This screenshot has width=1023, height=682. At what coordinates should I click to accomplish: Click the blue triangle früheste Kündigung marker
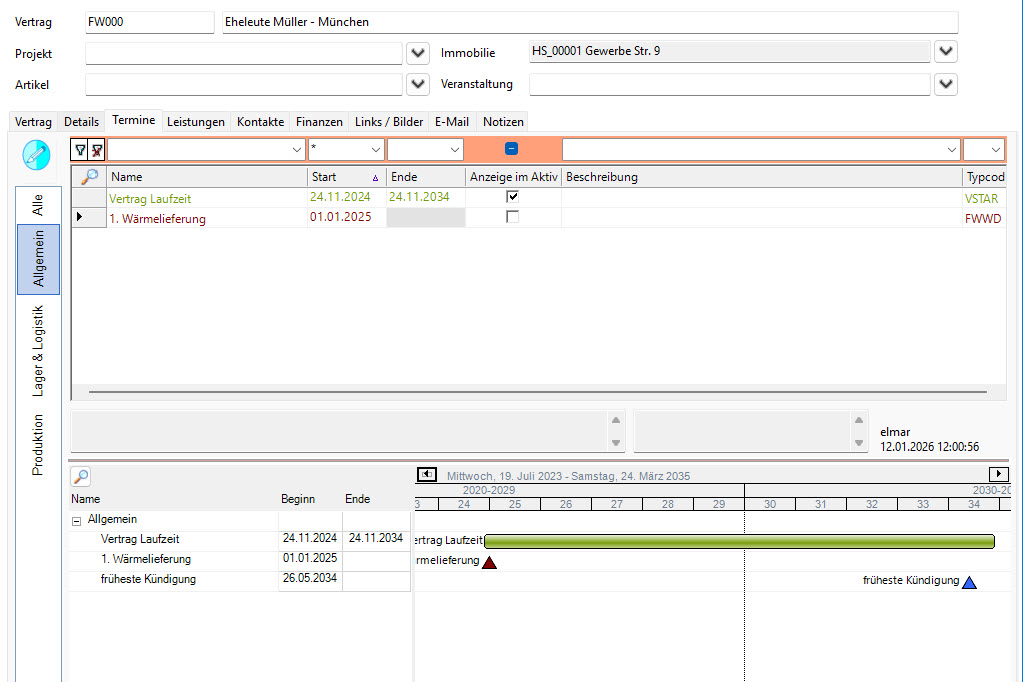coord(969,582)
